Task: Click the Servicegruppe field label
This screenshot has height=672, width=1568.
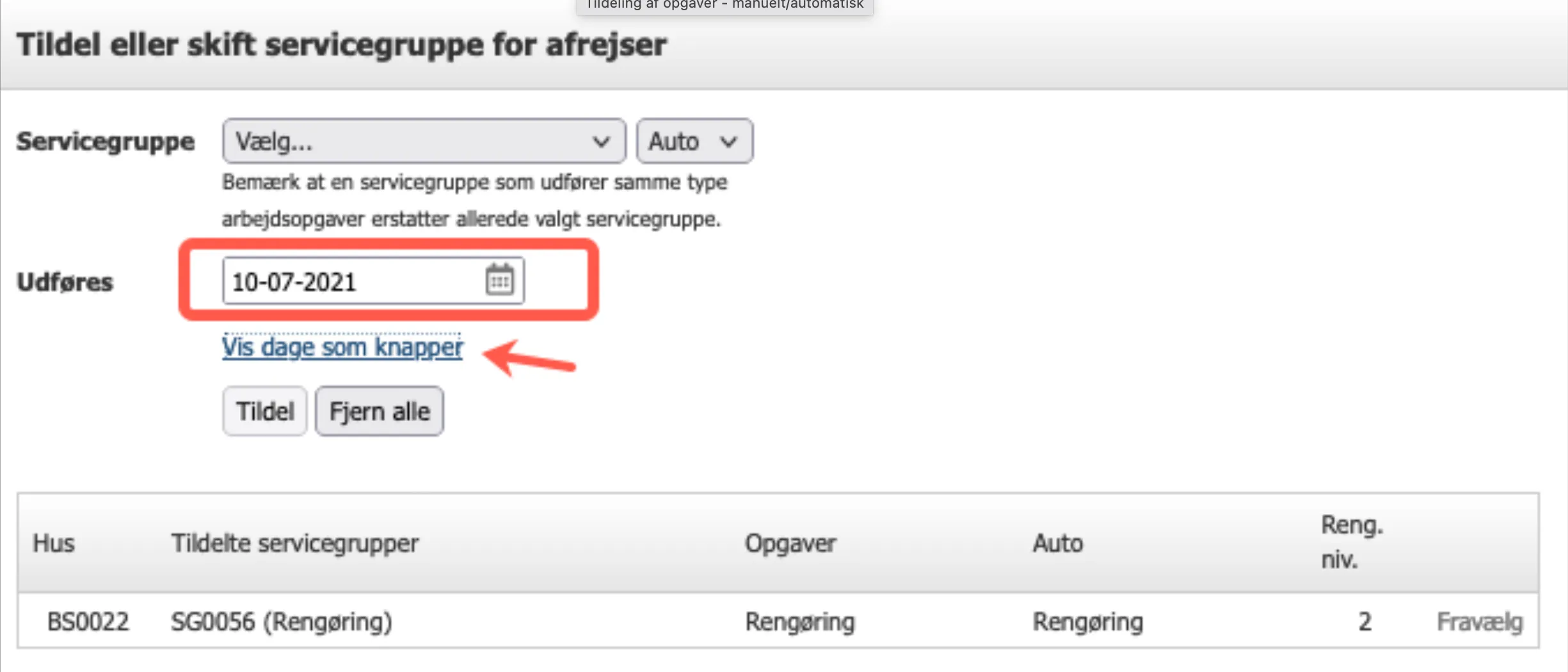Action: click(106, 141)
